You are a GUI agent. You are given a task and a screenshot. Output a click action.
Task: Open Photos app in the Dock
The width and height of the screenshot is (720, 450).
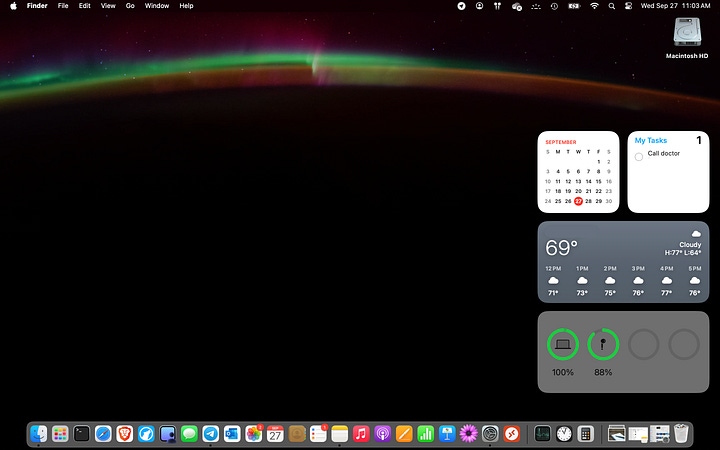[253, 433]
